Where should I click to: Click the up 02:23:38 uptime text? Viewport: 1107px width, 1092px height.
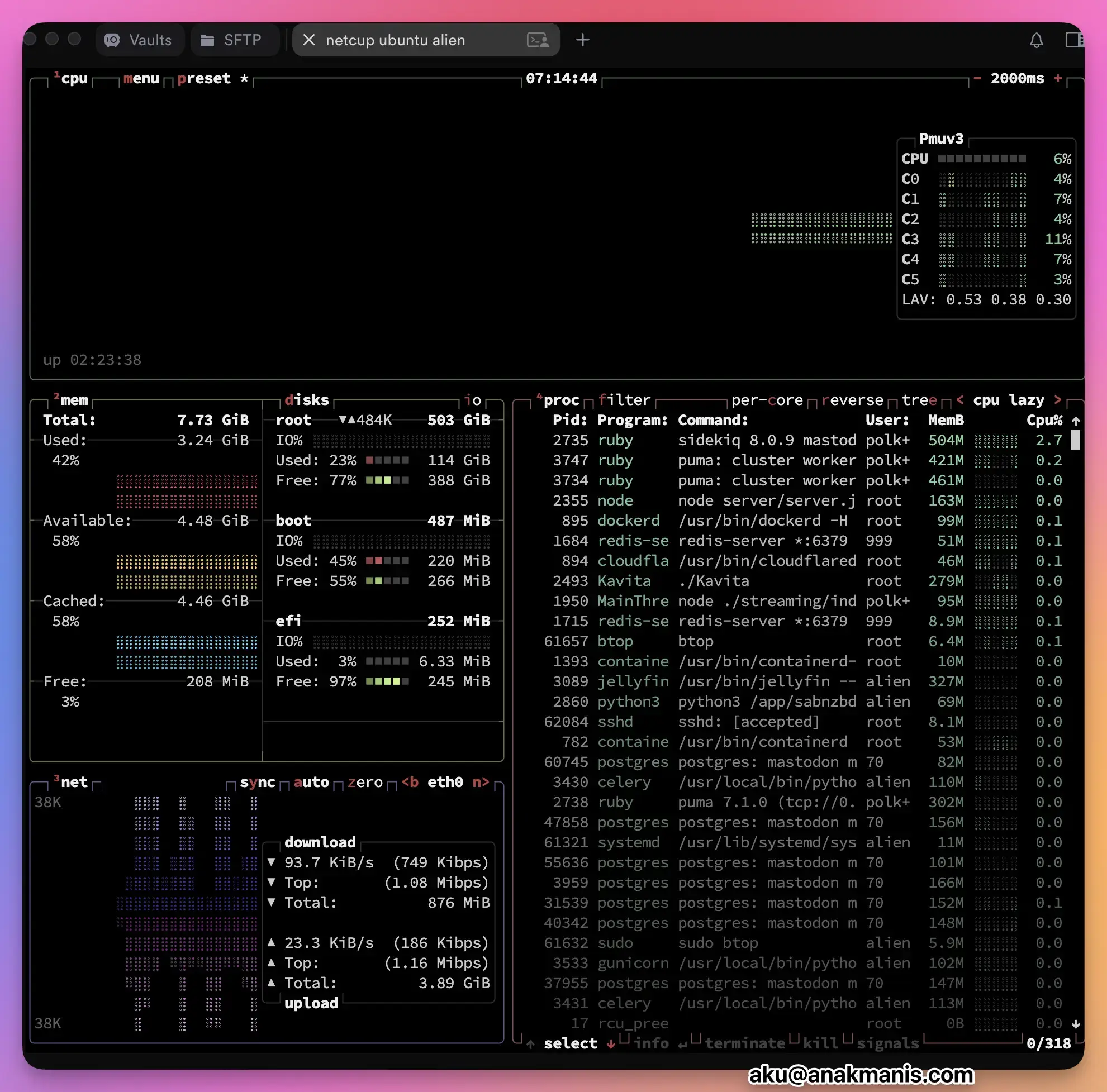(92, 360)
